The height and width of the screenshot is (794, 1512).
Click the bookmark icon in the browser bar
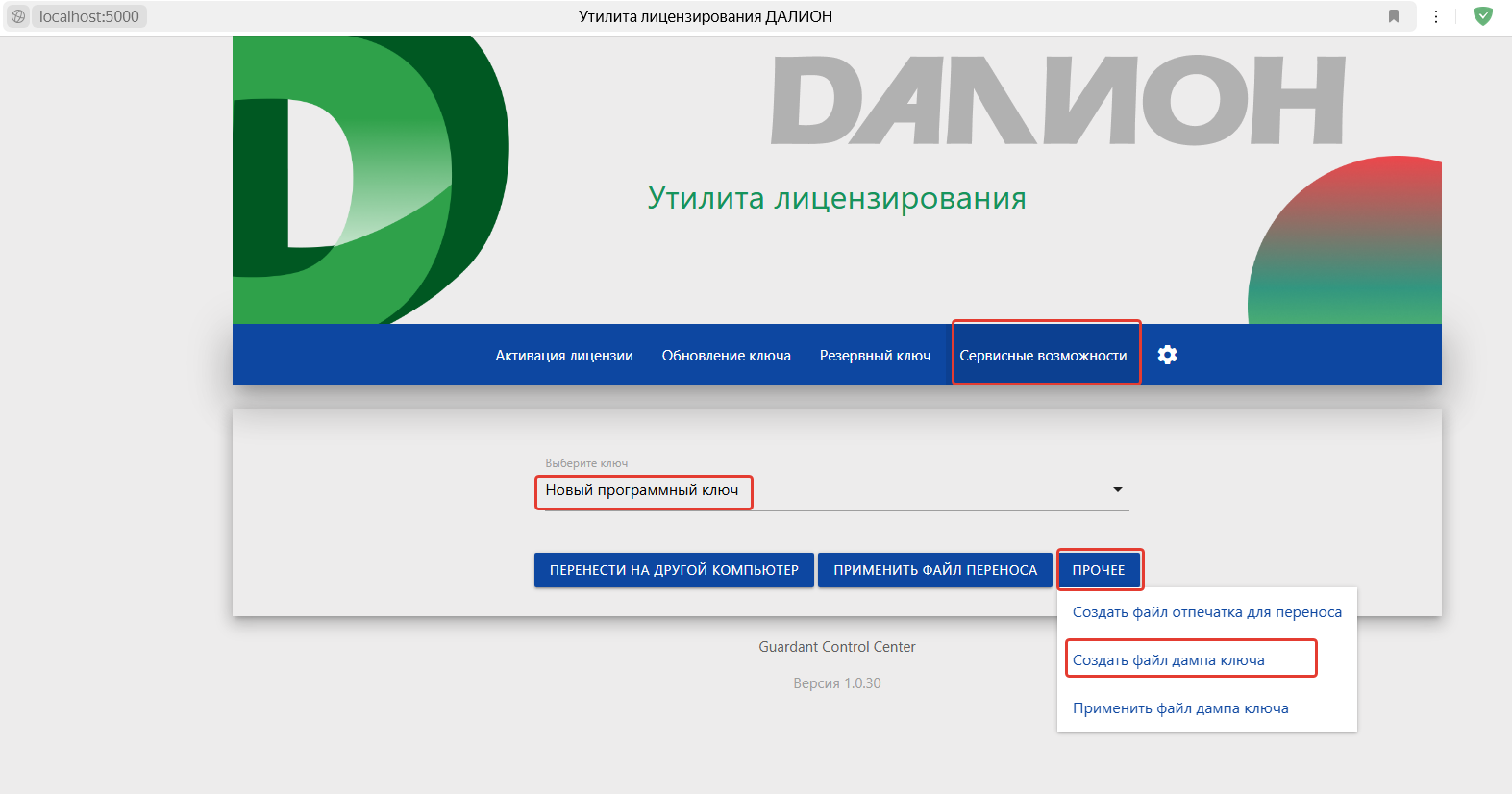pyautogui.click(x=1394, y=16)
